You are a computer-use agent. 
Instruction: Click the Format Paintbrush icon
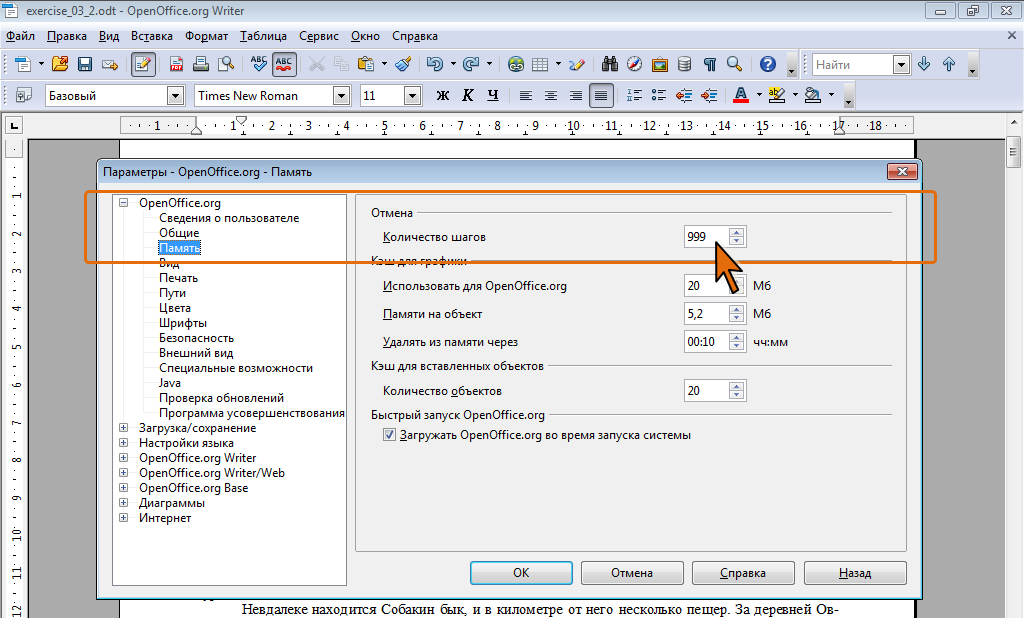(x=404, y=64)
